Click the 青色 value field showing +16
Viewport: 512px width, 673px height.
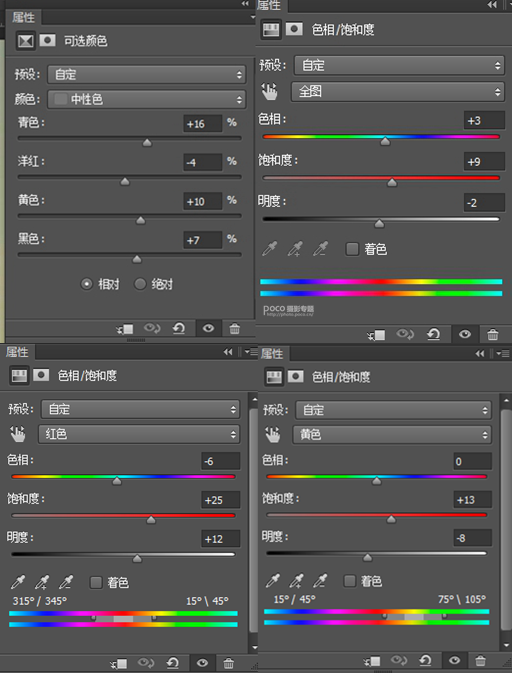click(x=203, y=124)
